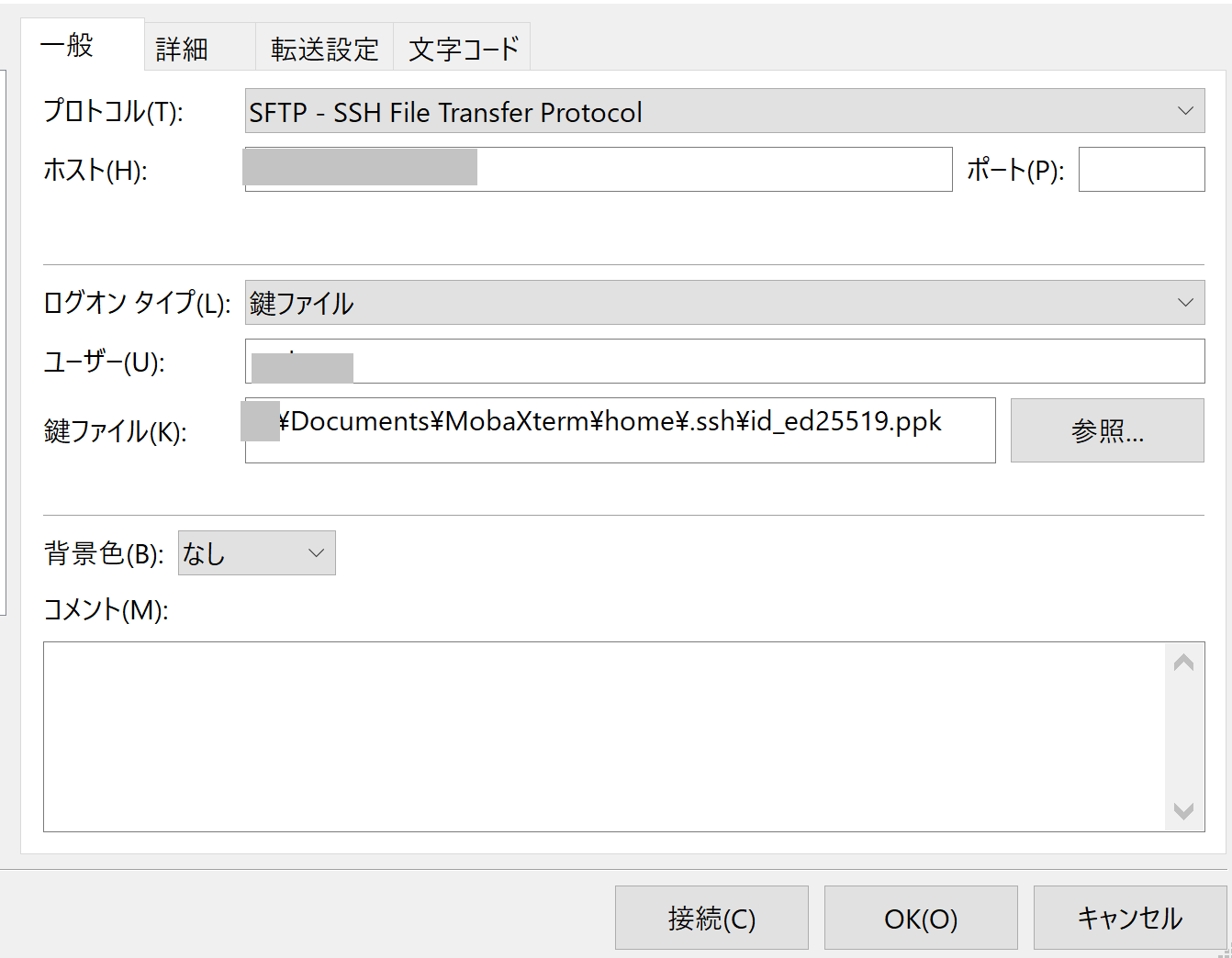Switch to the 一般 tab
The image size is (1232, 958).
83,45
